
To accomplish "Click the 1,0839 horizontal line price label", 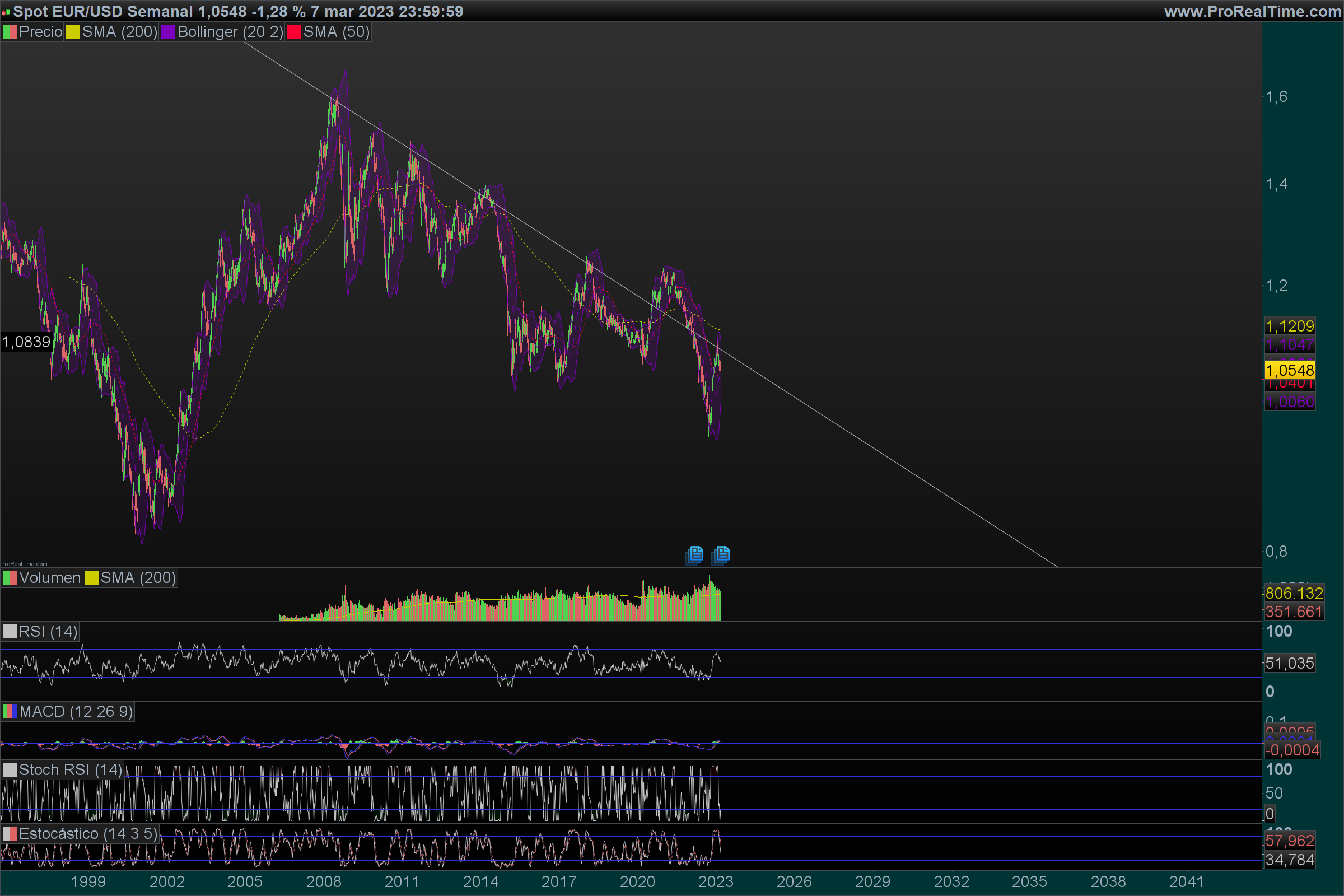I will click(26, 342).
